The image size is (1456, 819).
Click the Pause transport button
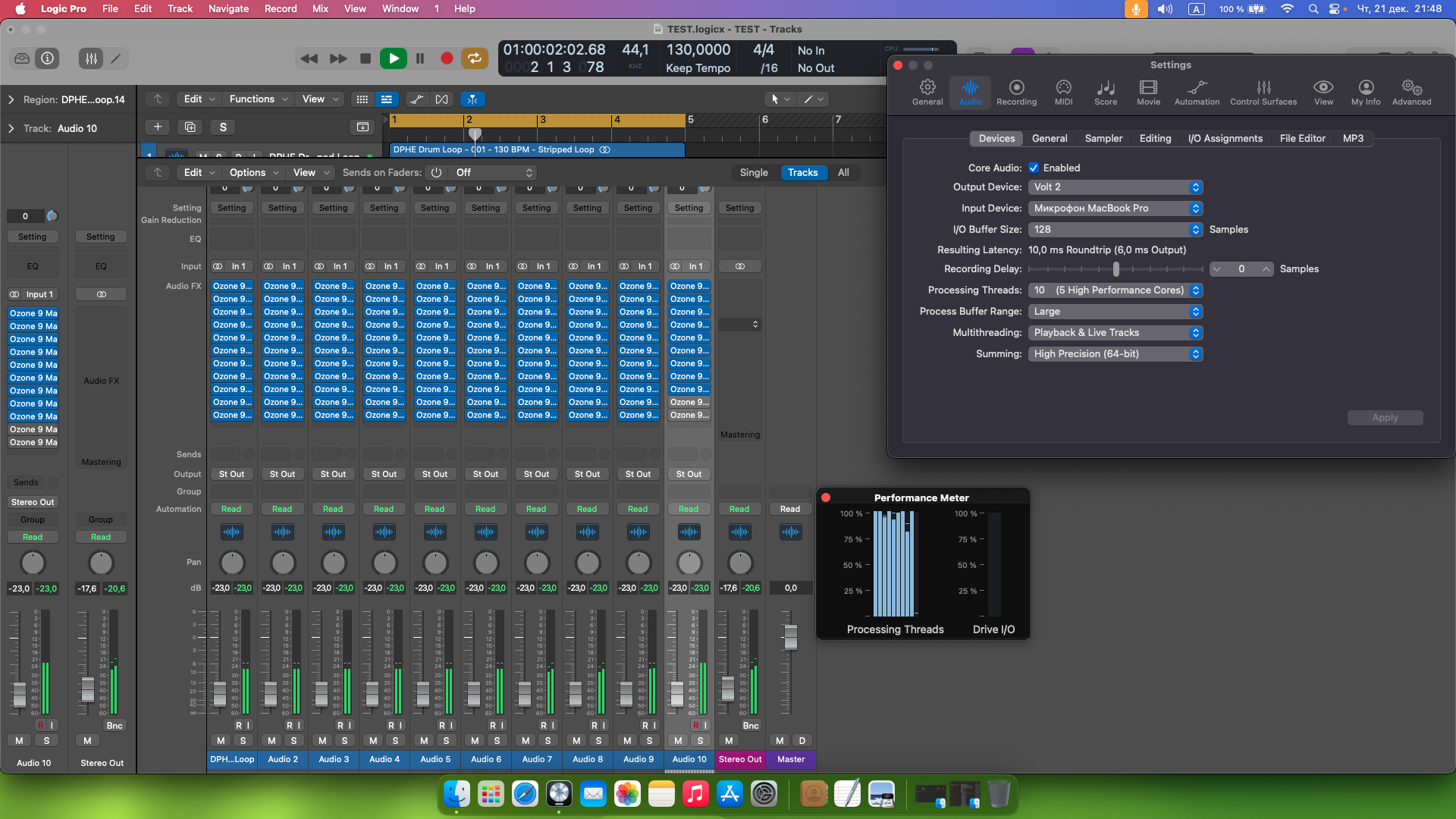click(x=420, y=58)
